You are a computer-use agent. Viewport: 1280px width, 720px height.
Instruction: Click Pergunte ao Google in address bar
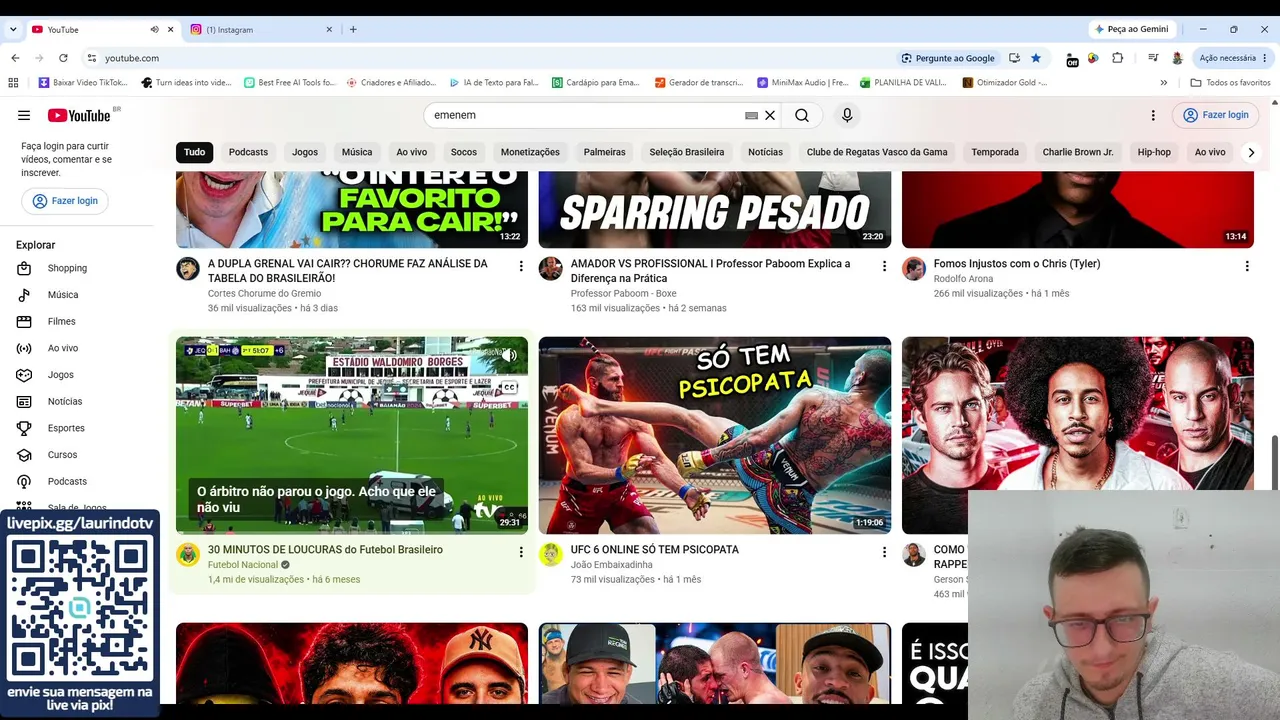[x=949, y=58]
